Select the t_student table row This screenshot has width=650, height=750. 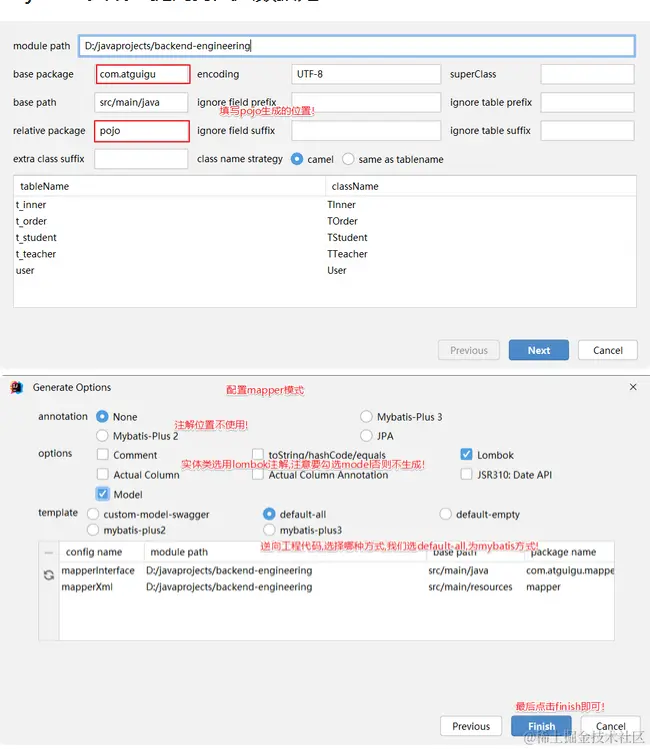(x=325, y=238)
